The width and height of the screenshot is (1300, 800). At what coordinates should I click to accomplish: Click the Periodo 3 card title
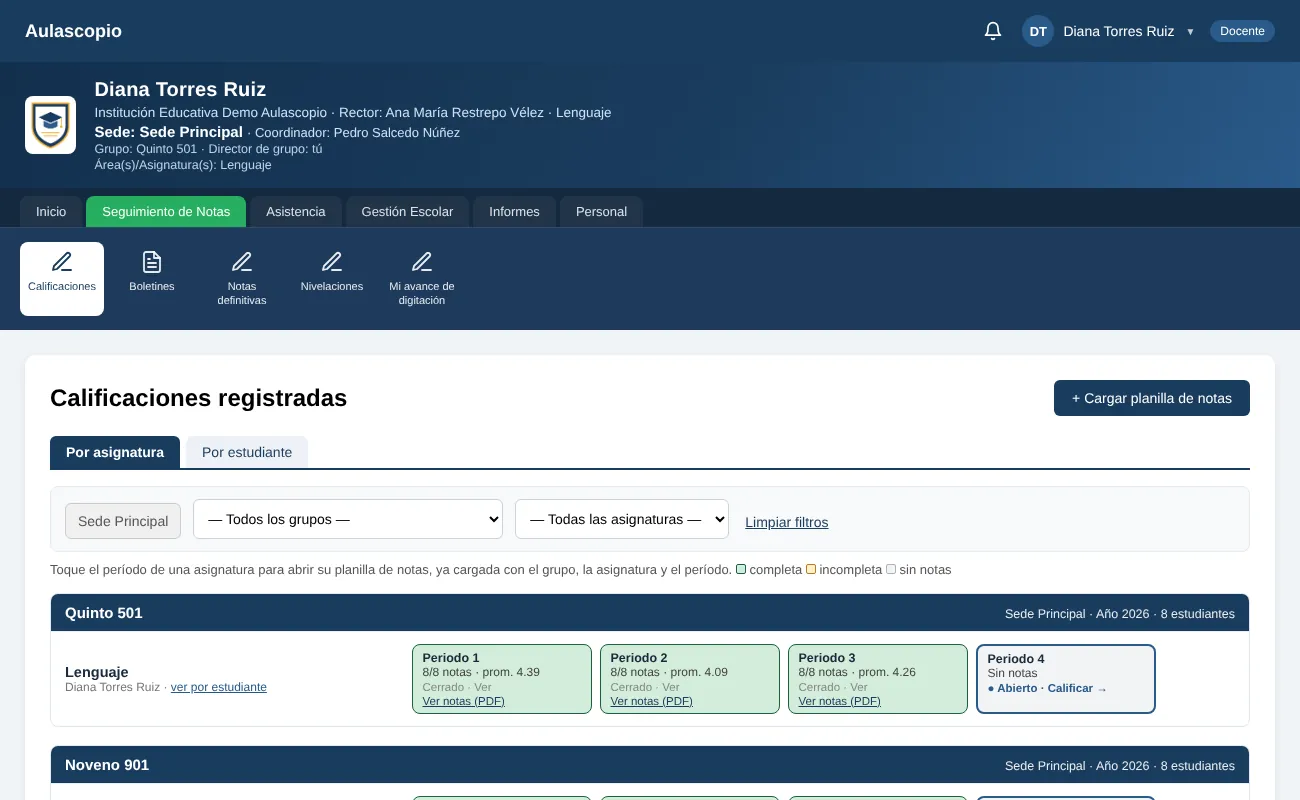pyautogui.click(x=827, y=658)
